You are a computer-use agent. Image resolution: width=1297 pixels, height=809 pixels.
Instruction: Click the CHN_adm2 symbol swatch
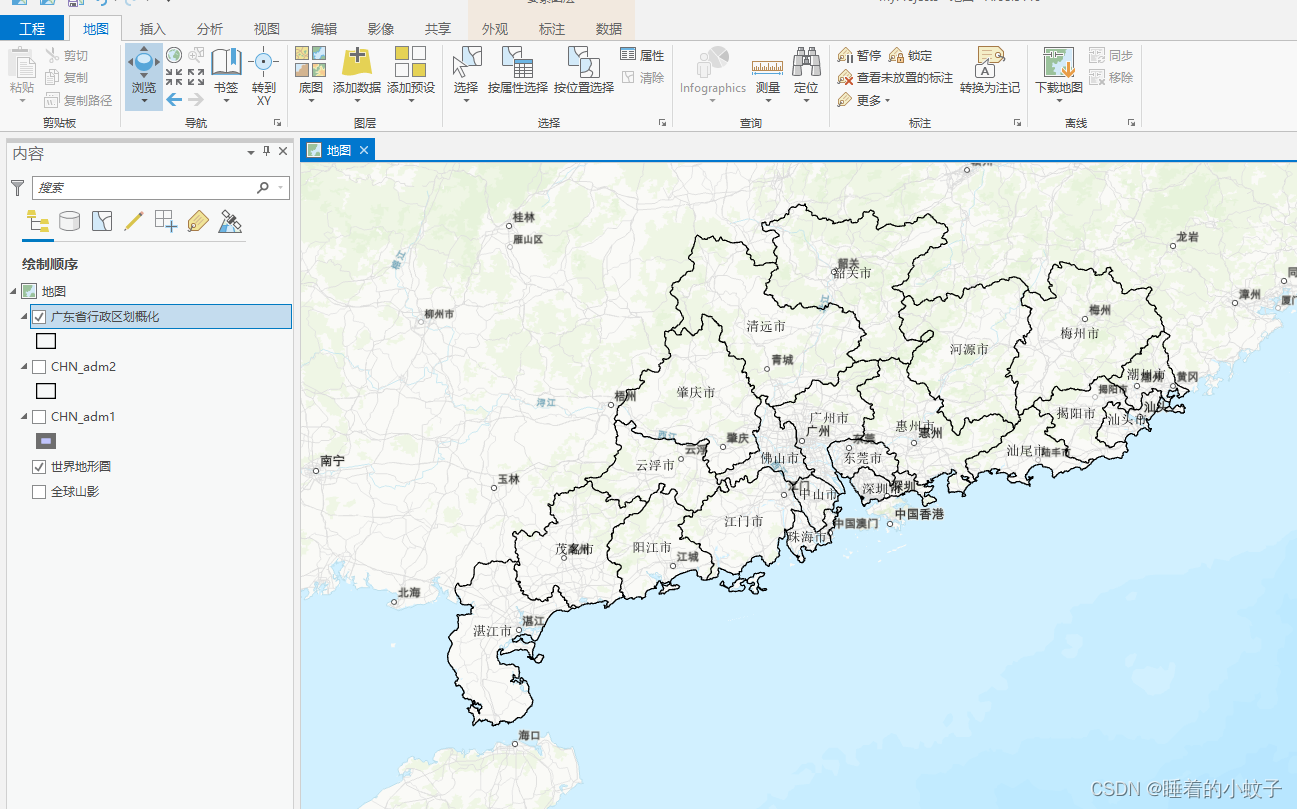pos(46,391)
